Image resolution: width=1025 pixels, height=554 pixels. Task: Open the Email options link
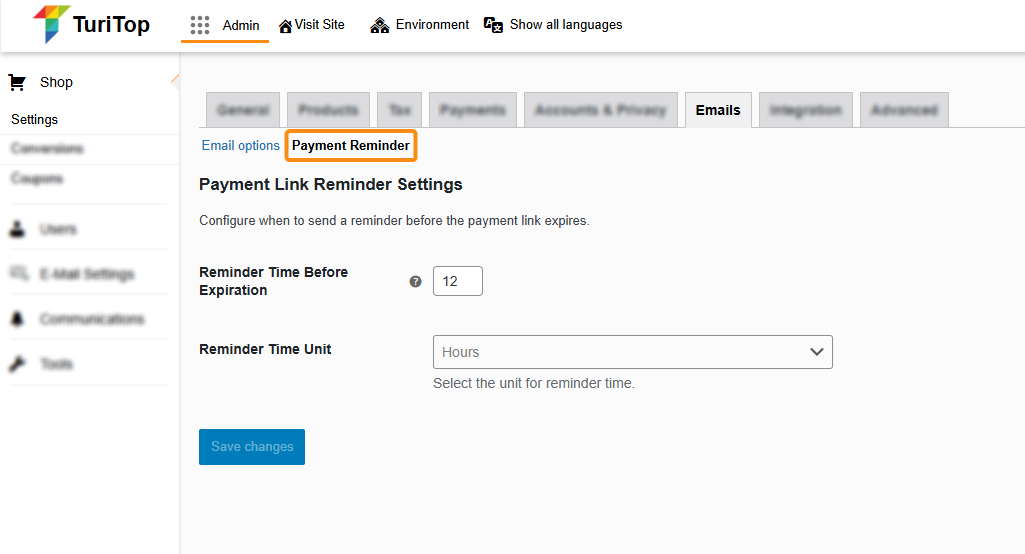[x=241, y=146]
